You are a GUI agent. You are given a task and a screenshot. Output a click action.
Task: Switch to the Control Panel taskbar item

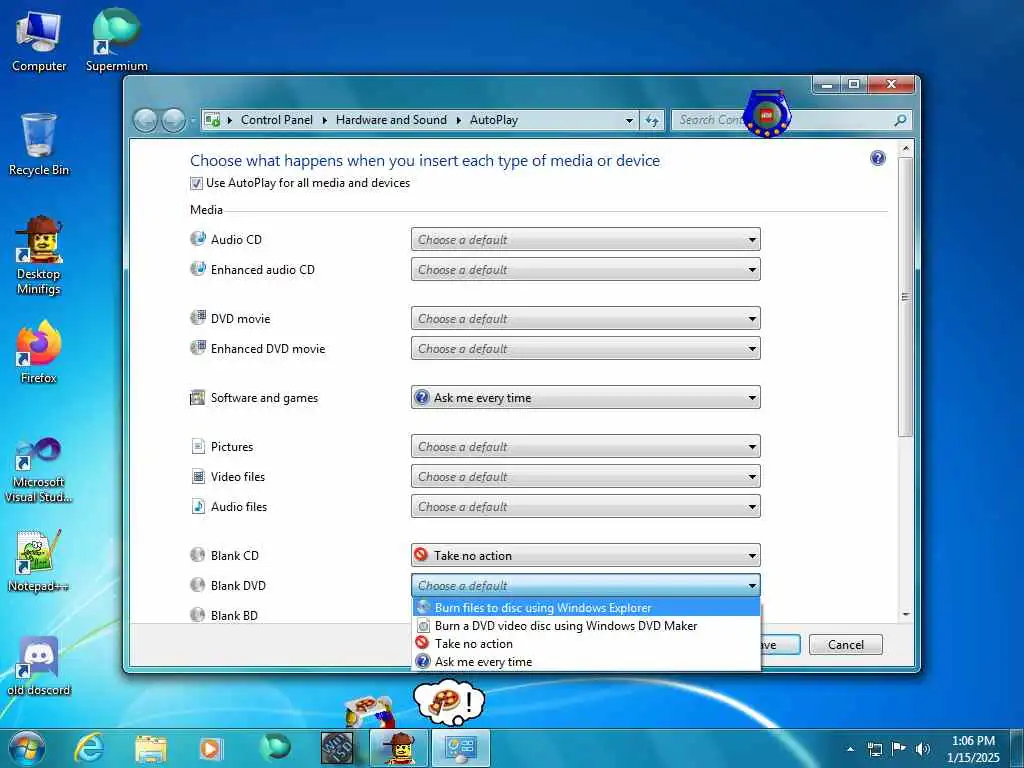461,748
